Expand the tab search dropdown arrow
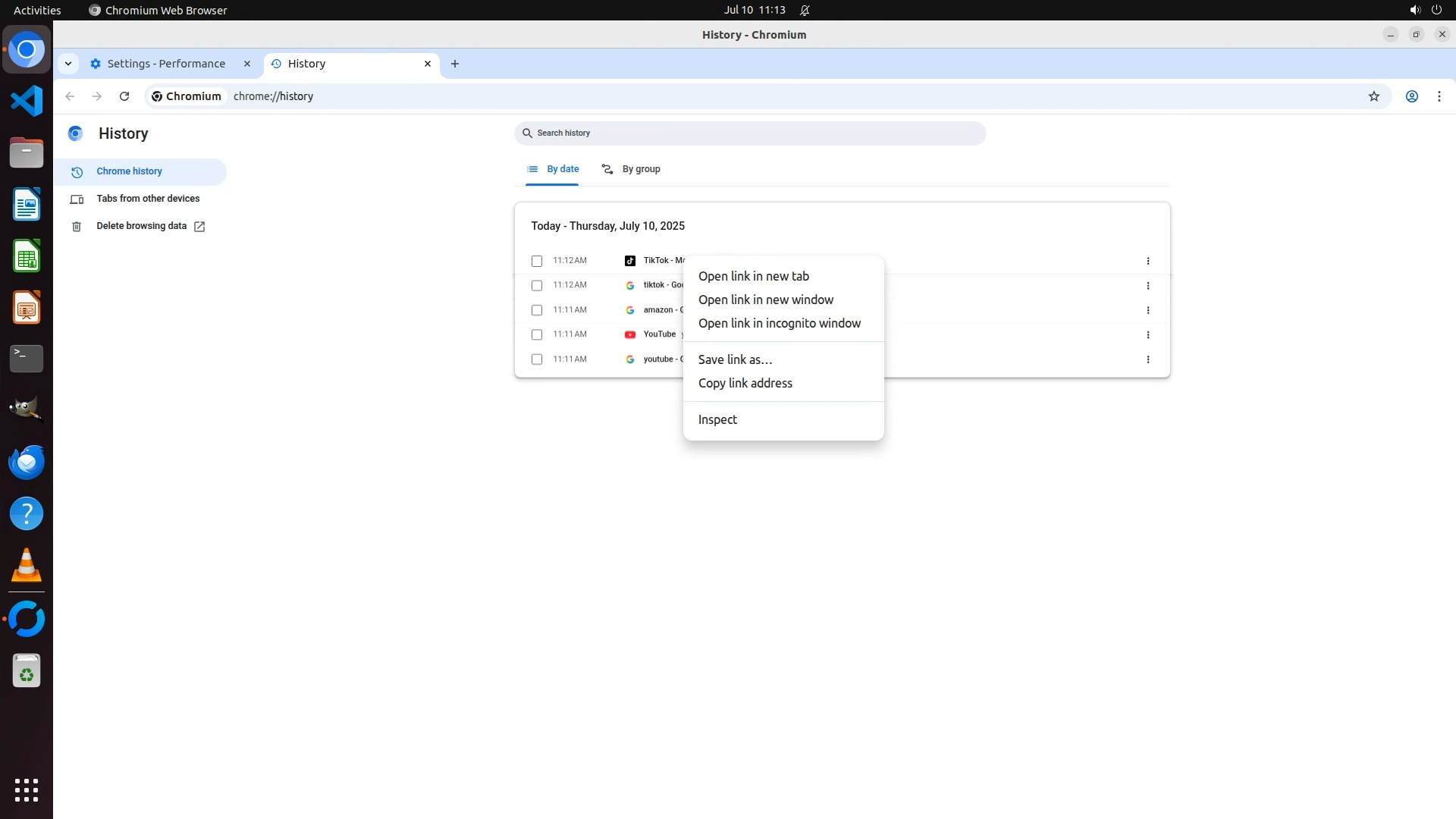1456x819 pixels. point(68,64)
